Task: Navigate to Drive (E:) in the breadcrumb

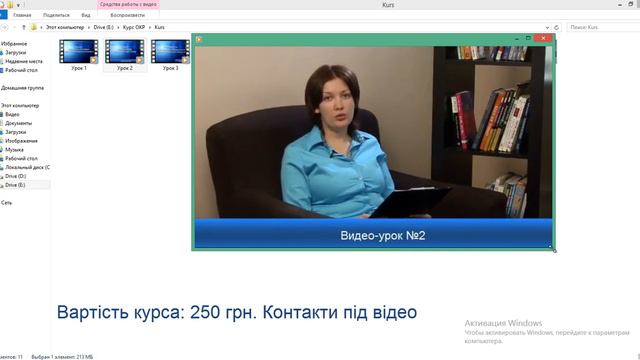Action: point(103,27)
